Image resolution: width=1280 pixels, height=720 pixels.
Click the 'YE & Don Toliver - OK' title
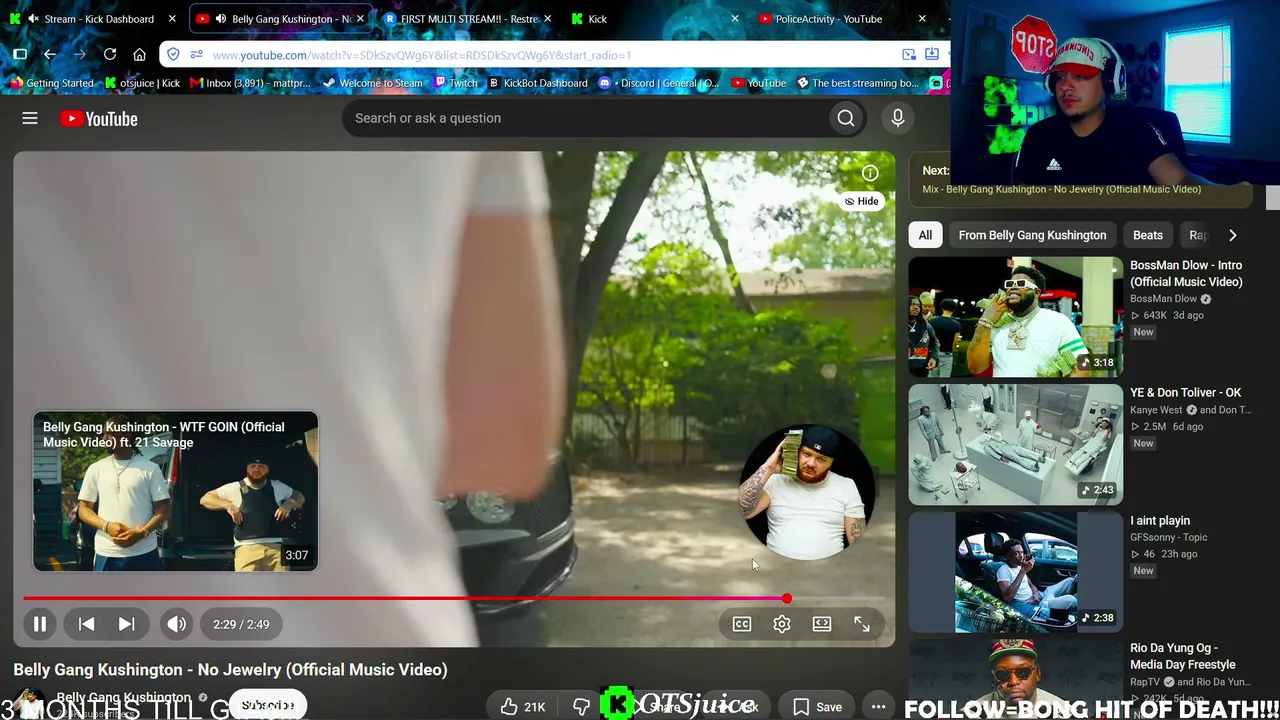coord(1186,393)
